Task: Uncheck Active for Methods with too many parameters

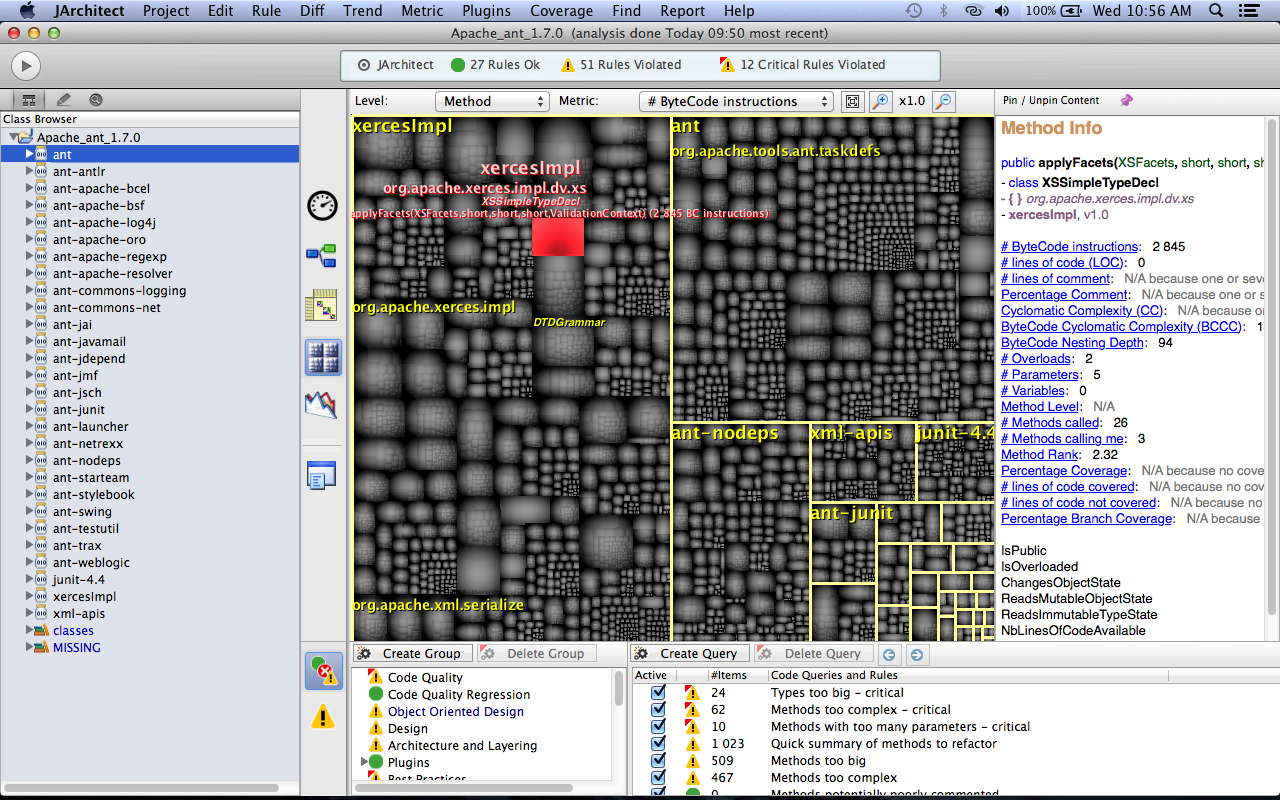Action: 658,726
